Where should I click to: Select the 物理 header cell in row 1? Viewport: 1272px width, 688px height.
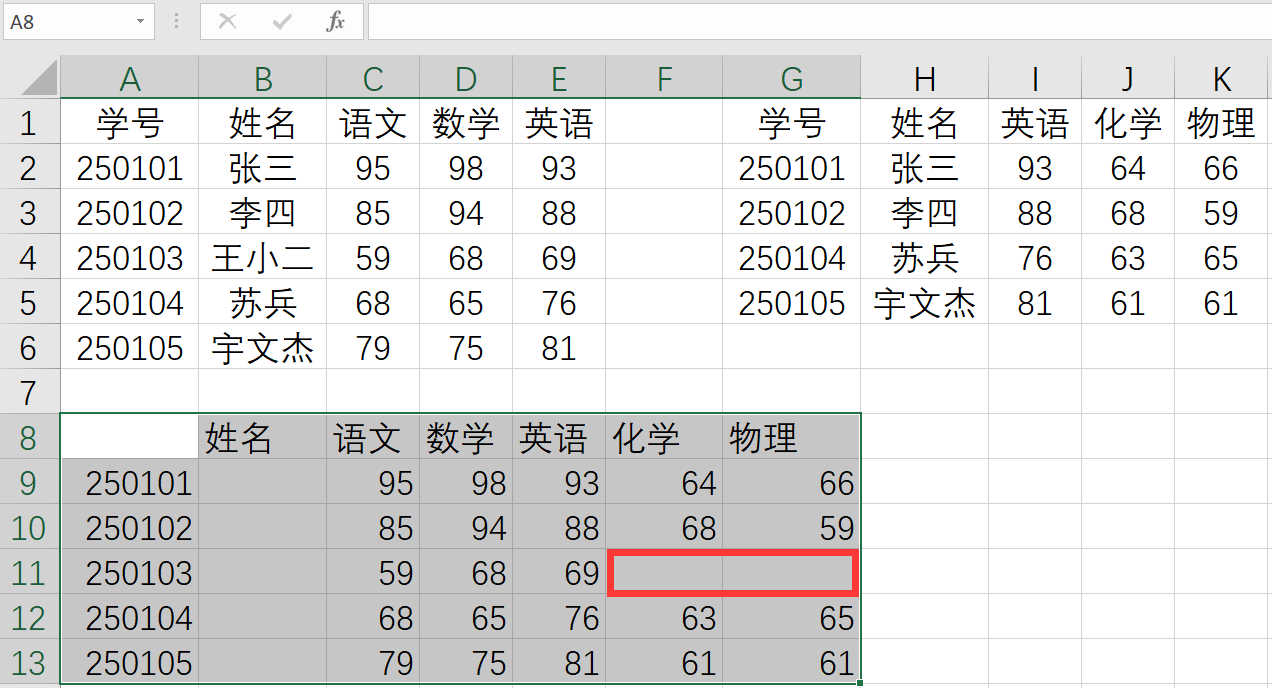[x=1221, y=124]
